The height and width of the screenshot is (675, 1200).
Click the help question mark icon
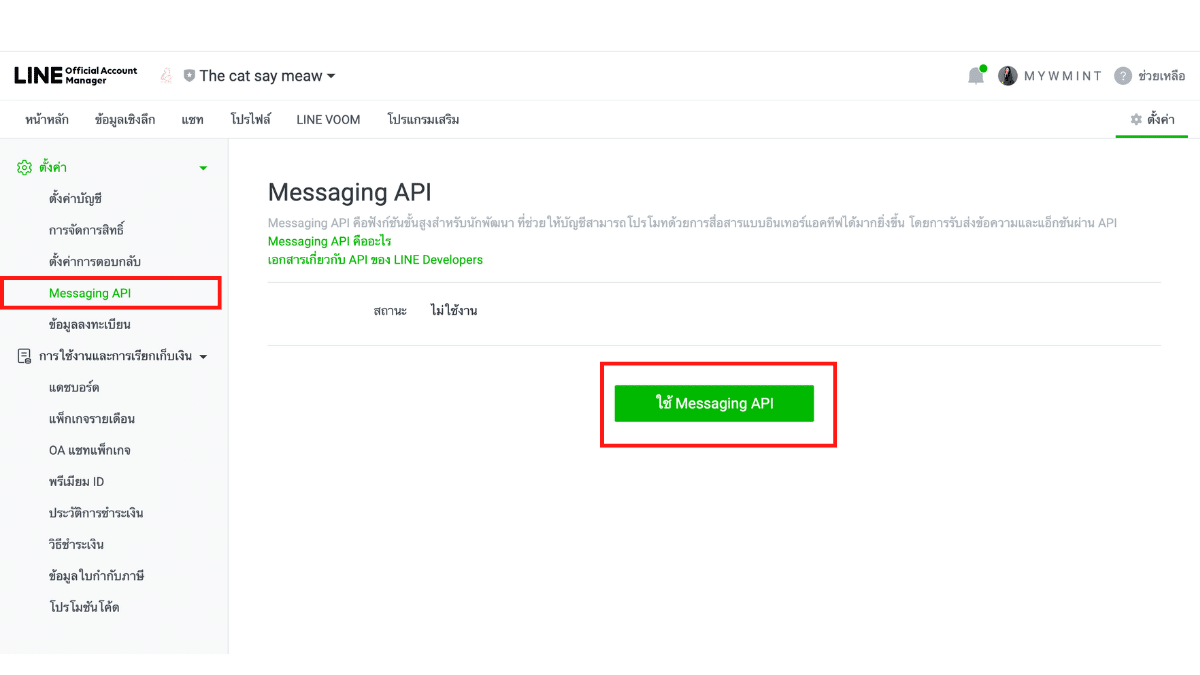click(1123, 76)
